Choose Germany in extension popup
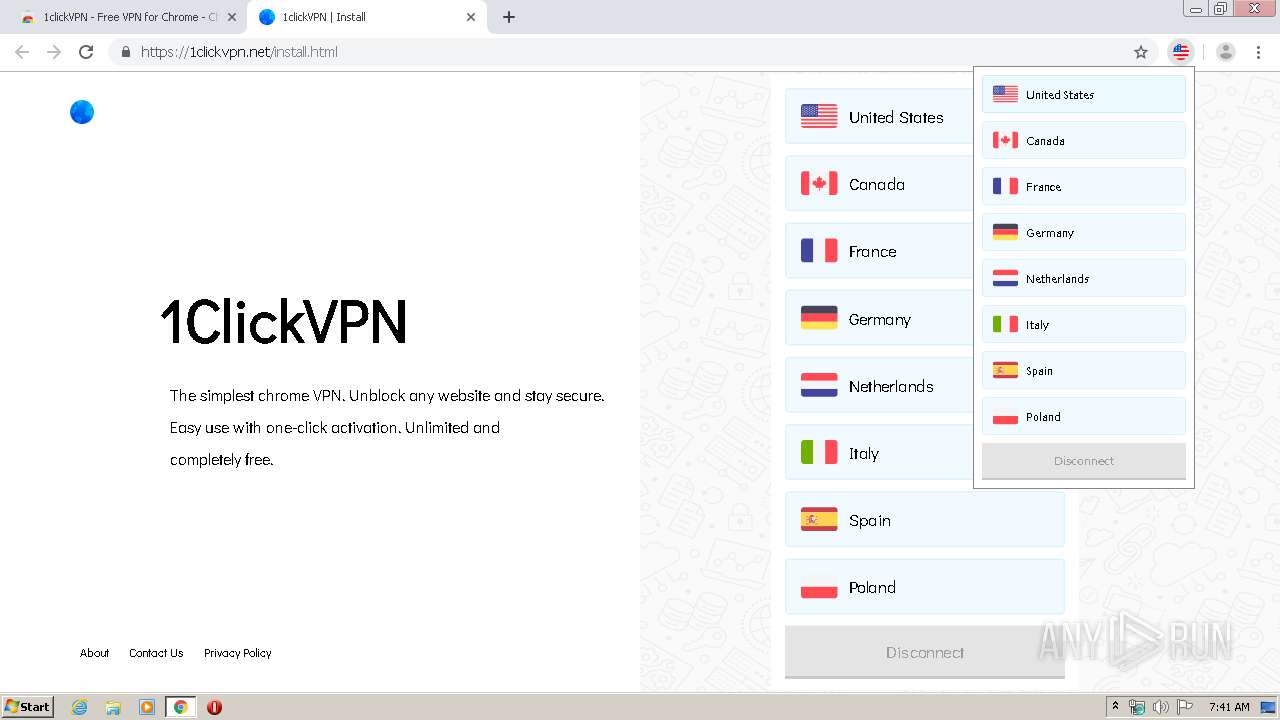The width and height of the screenshot is (1280, 720). (x=1084, y=232)
